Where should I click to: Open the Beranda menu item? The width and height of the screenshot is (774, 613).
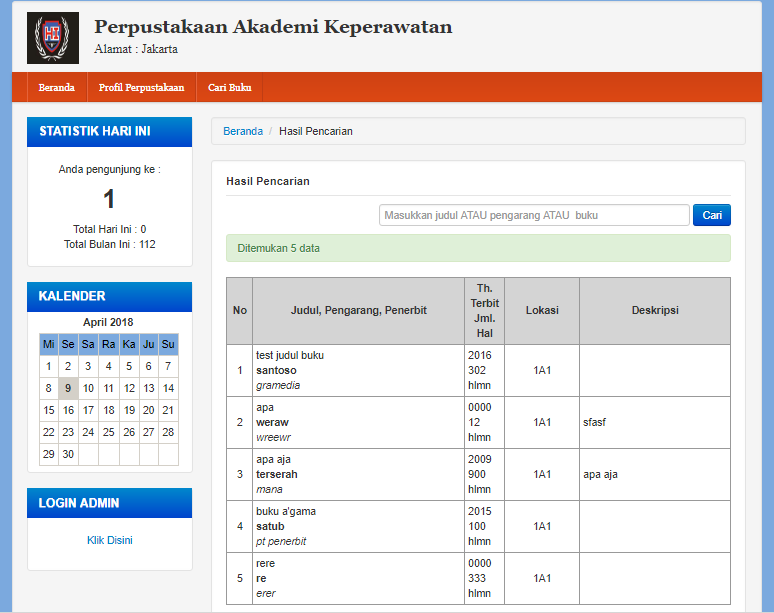(x=56, y=87)
